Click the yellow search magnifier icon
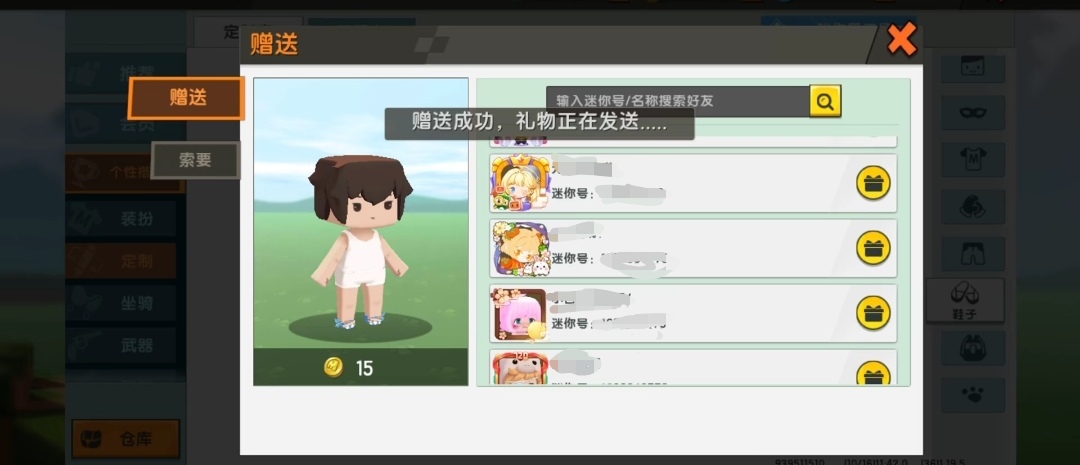Viewport: 1080px width, 465px height. coord(825,101)
